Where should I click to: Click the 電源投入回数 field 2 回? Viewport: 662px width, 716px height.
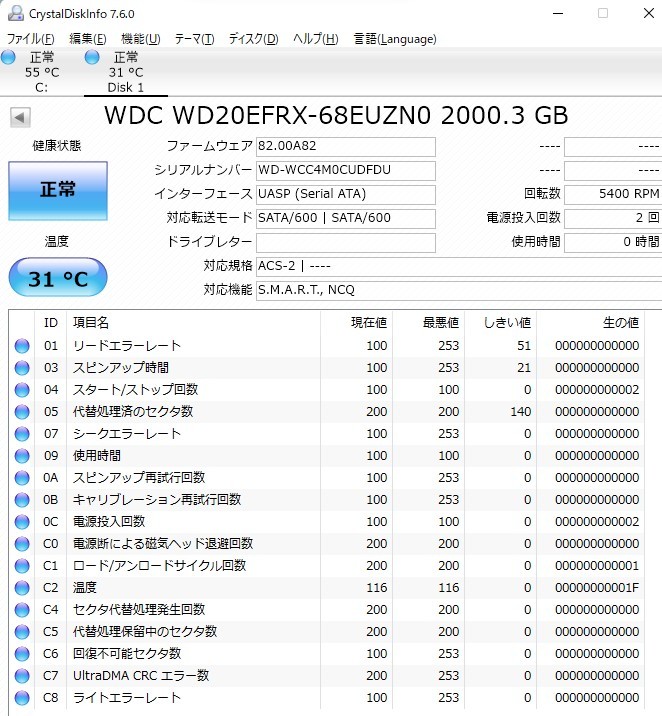pos(613,218)
